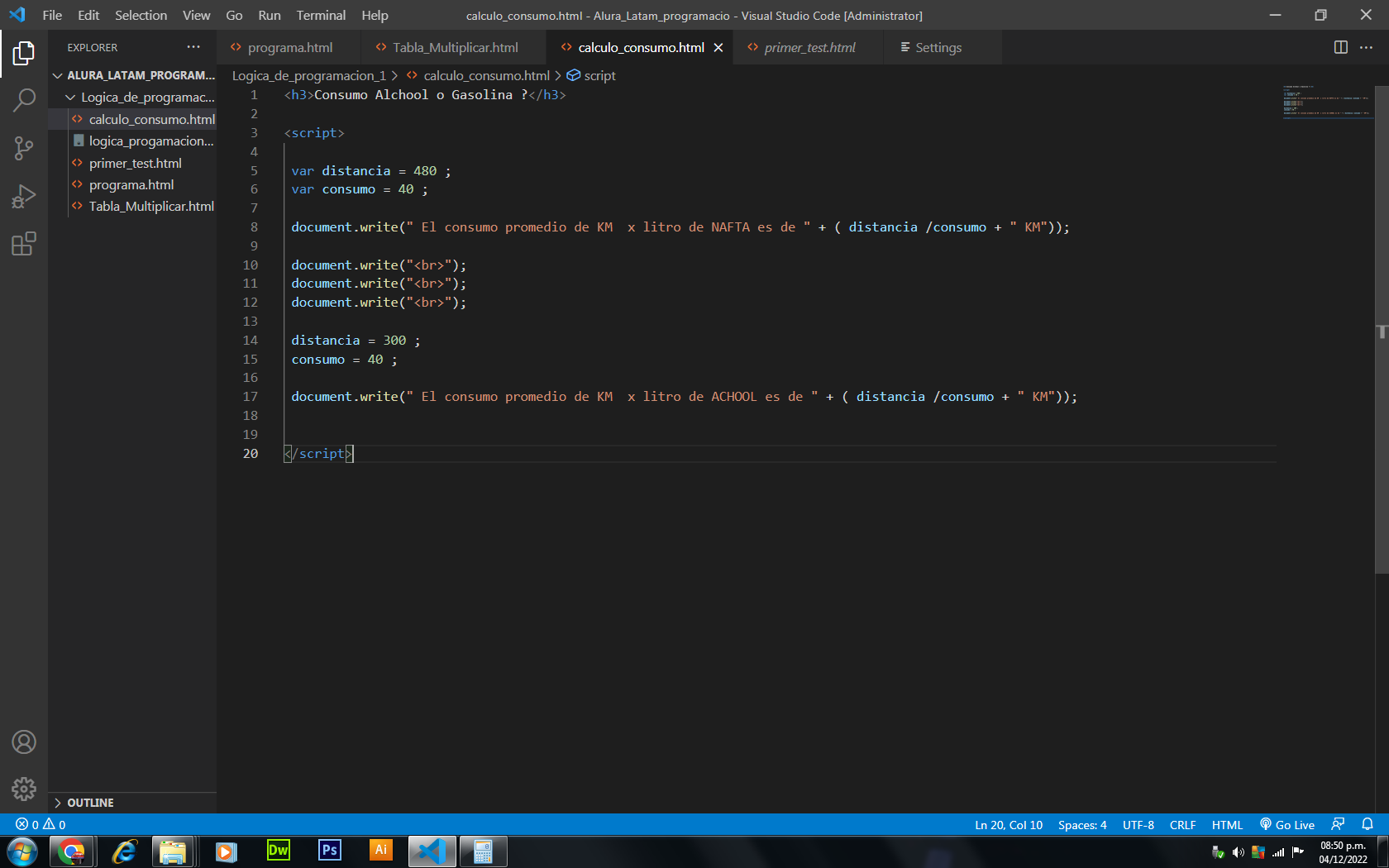Click calculo_consumo.html breadcrumb
This screenshot has width=1389, height=868.
click(486, 75)
